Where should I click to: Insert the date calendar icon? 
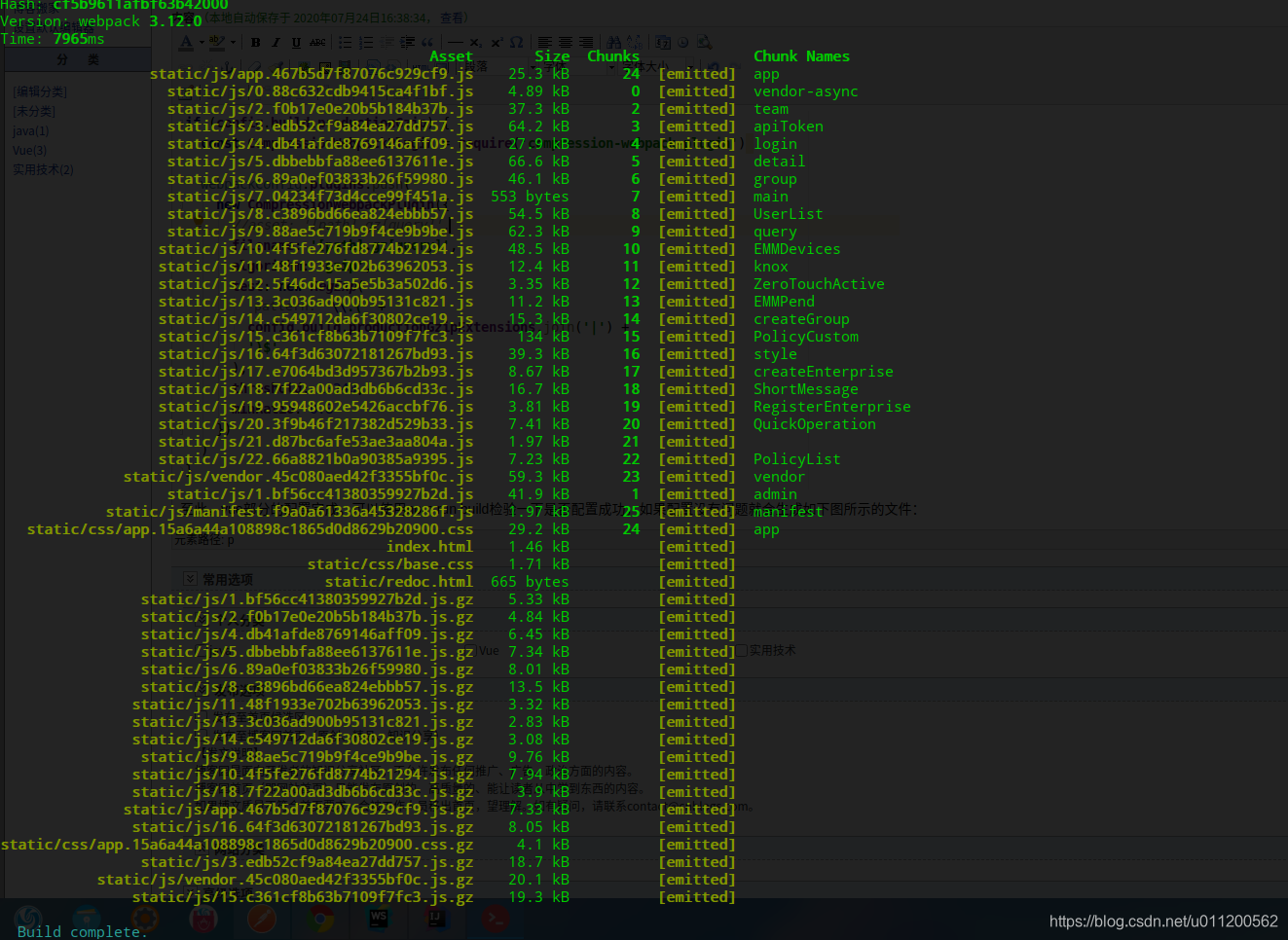point(663,42)
